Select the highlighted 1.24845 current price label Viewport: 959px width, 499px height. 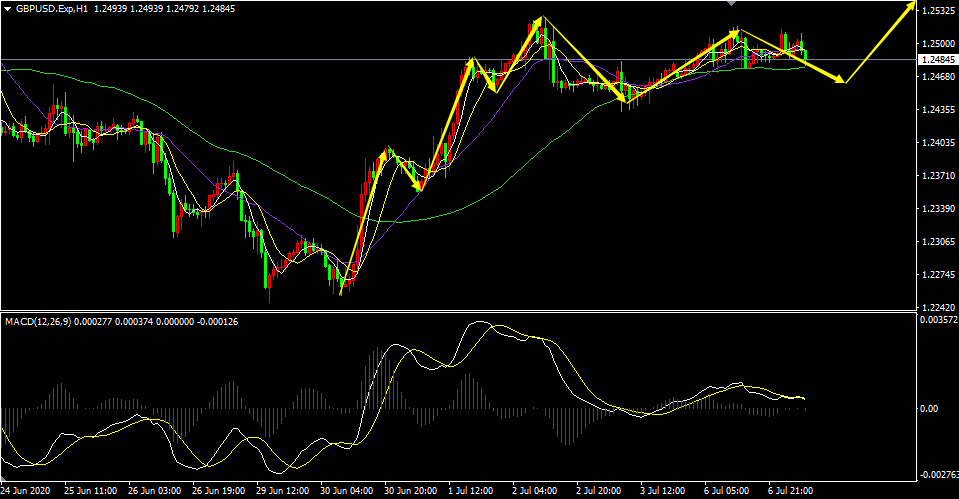938,59
